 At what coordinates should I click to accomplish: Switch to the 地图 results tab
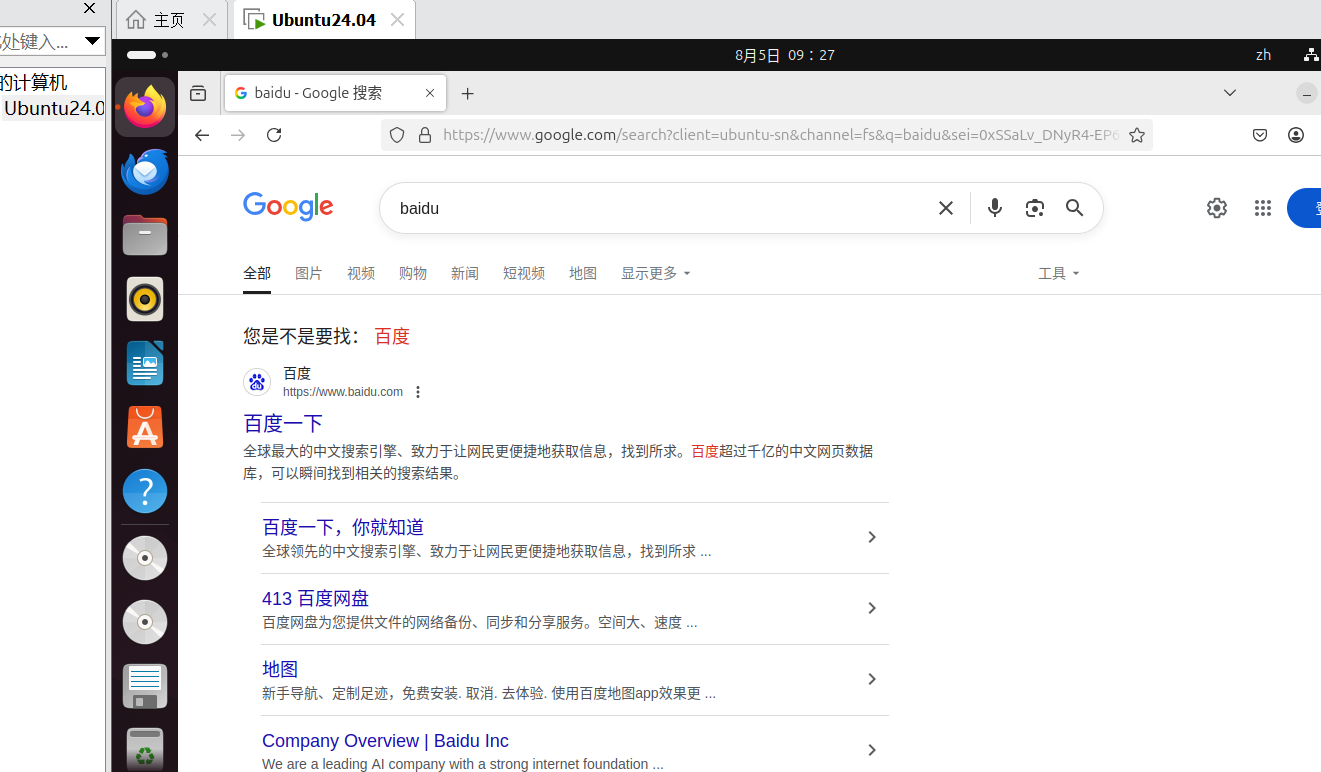(x=583, y=273)
